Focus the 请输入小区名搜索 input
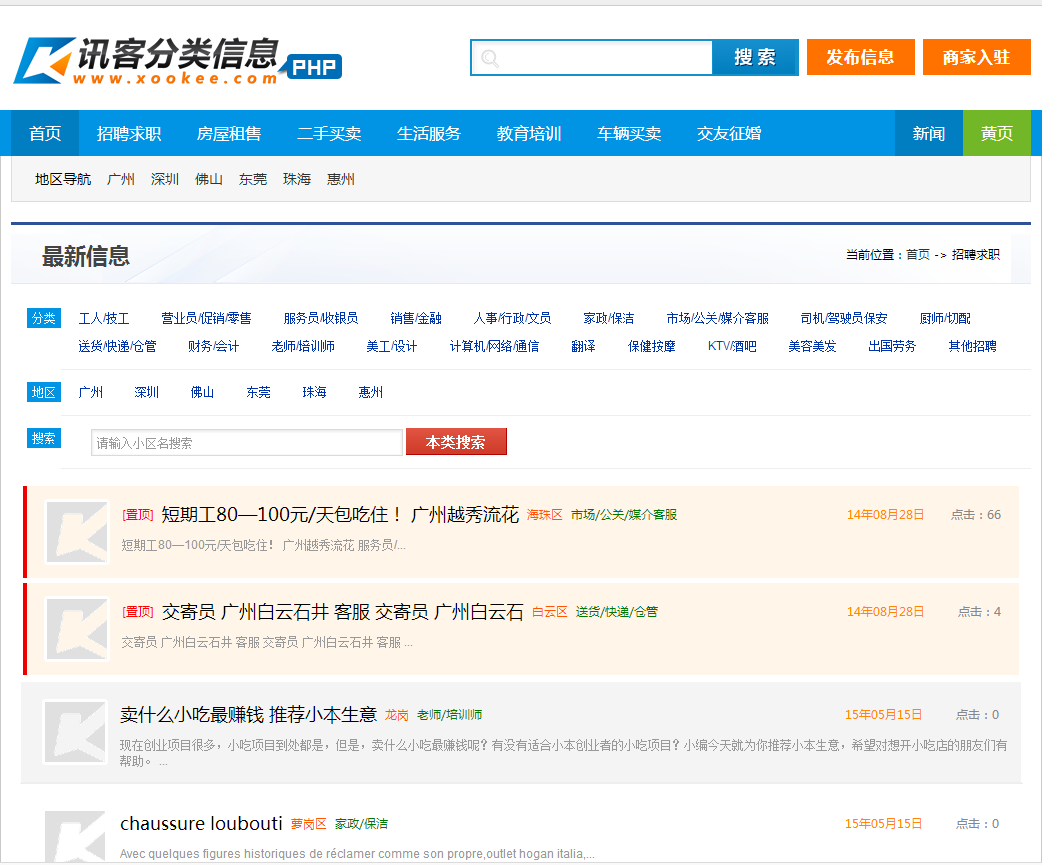This screenshot has height=865, width=1042. pos(247,442)
